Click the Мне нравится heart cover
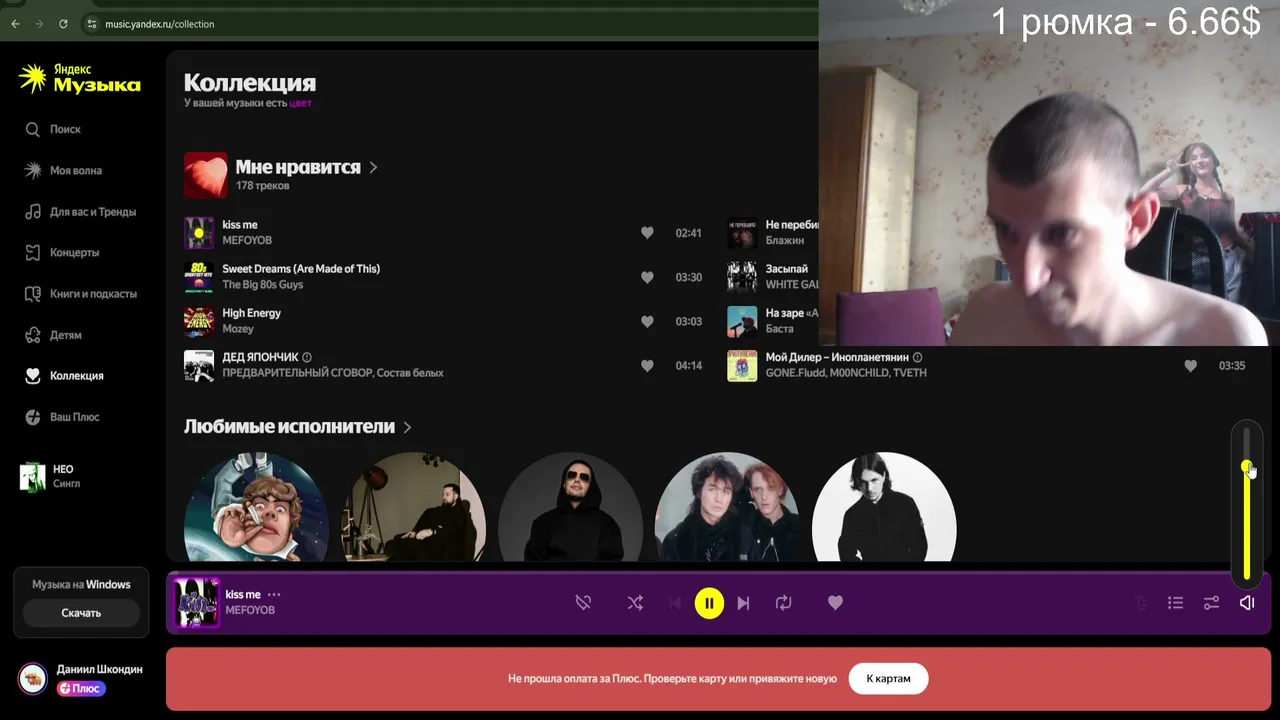The image size is (1280, 720). click(206, 175)
